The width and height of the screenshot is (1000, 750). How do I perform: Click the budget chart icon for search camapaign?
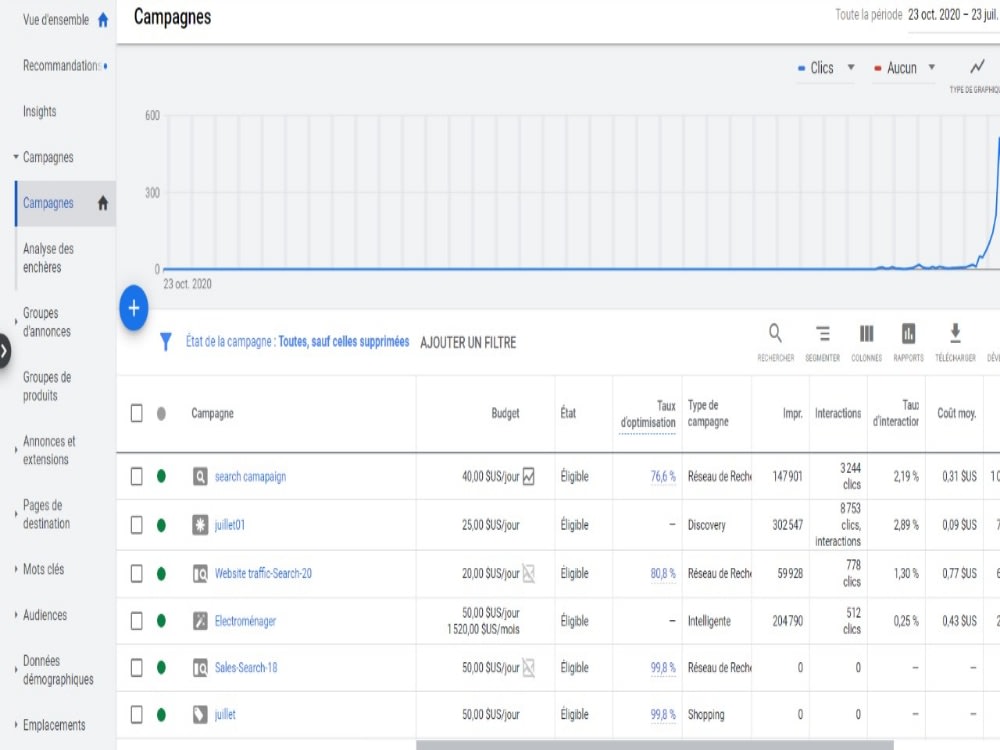pyautogui.click(x=529, y=476)
